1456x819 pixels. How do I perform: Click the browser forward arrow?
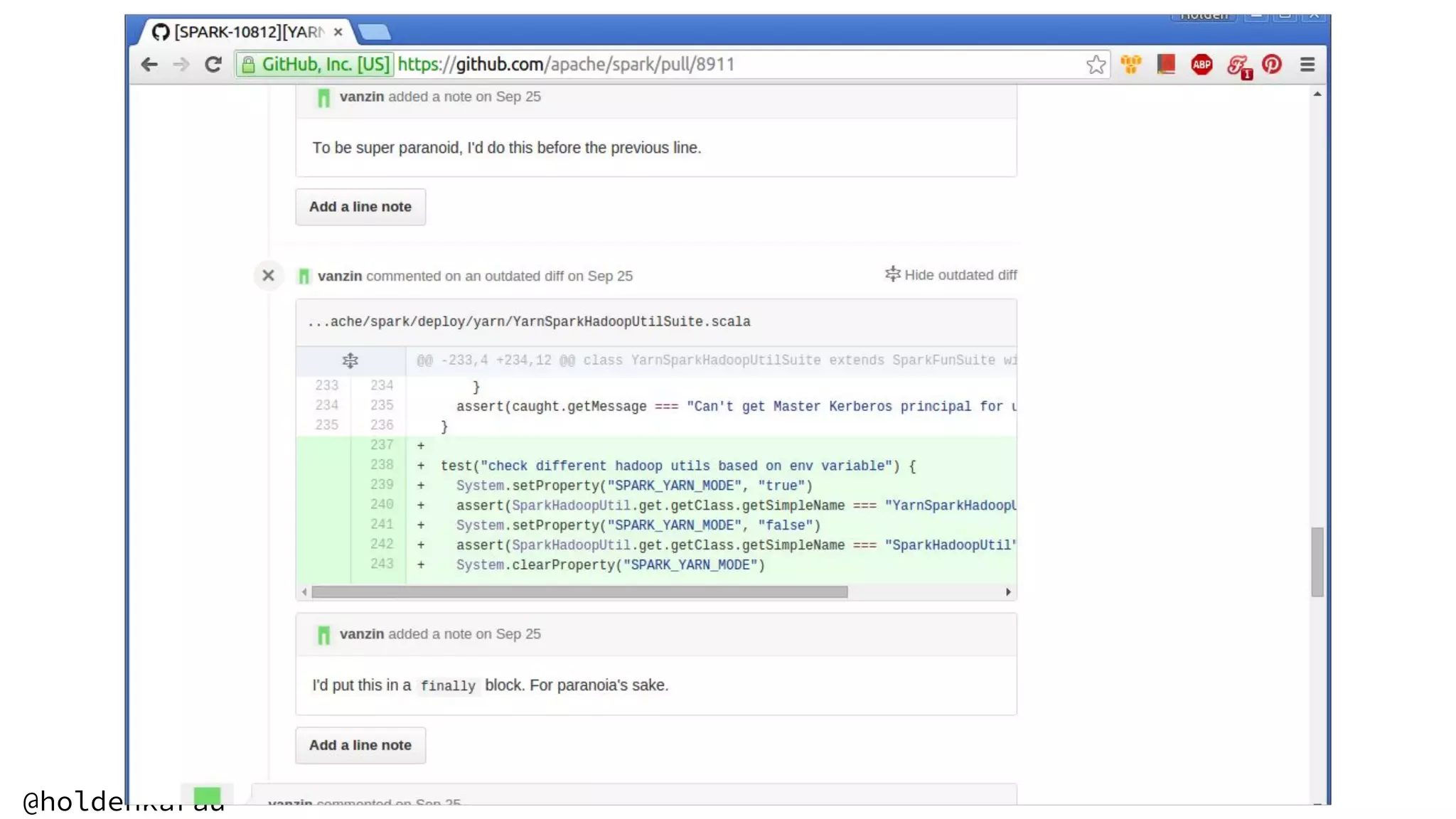point(181,65)
